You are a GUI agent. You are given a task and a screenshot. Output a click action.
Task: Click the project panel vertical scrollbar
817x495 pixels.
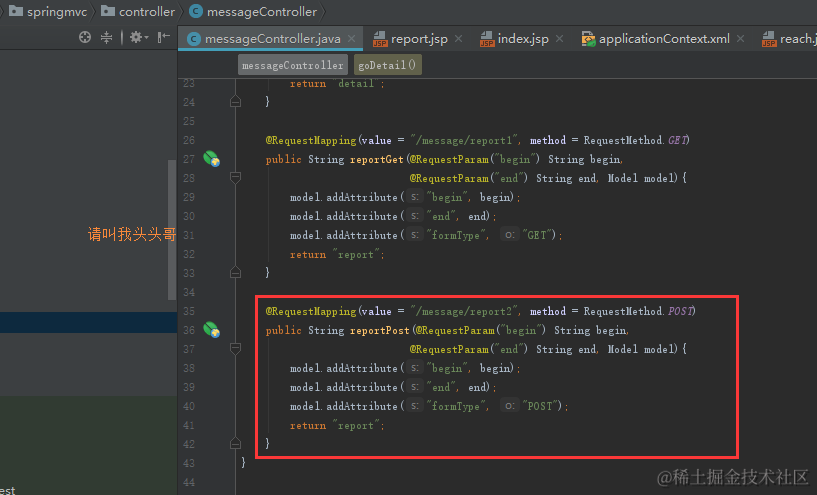(x=172, y=229)
